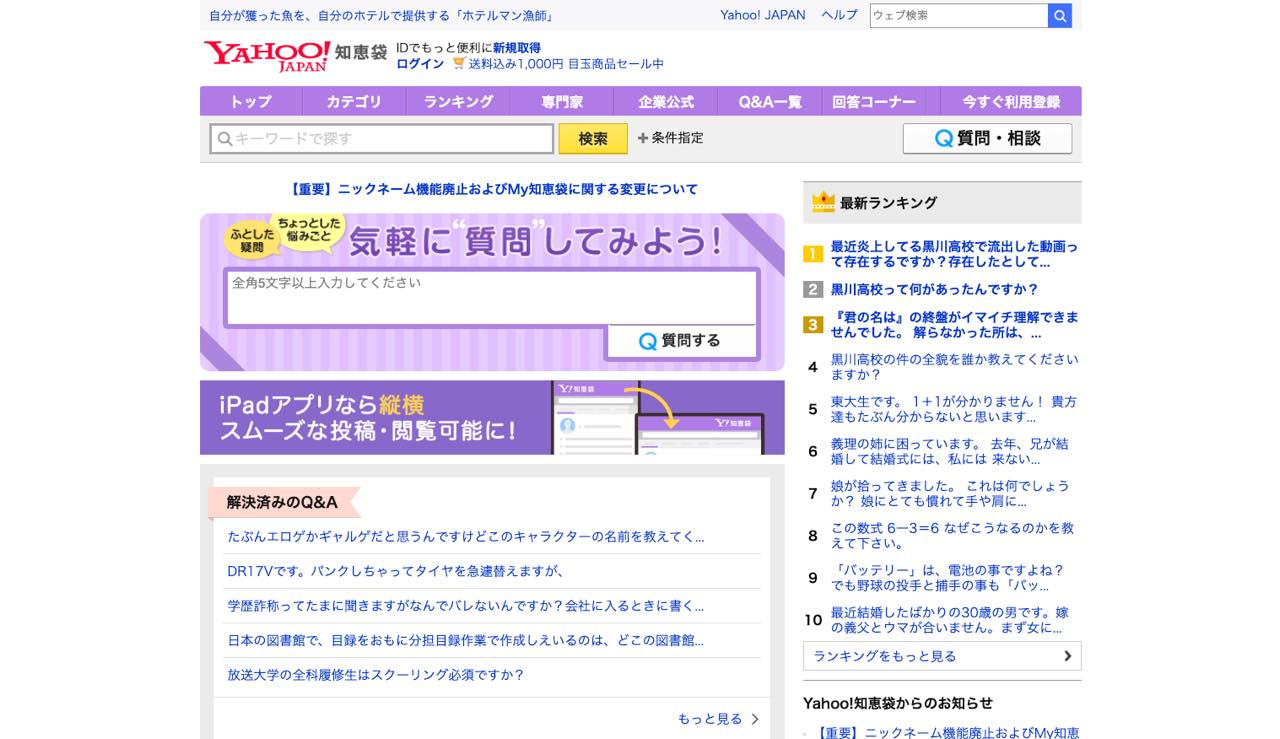This screenshot has width=1280, height=739.
Task: Click the shopping cart sale icon
Action: pos(459,63)
